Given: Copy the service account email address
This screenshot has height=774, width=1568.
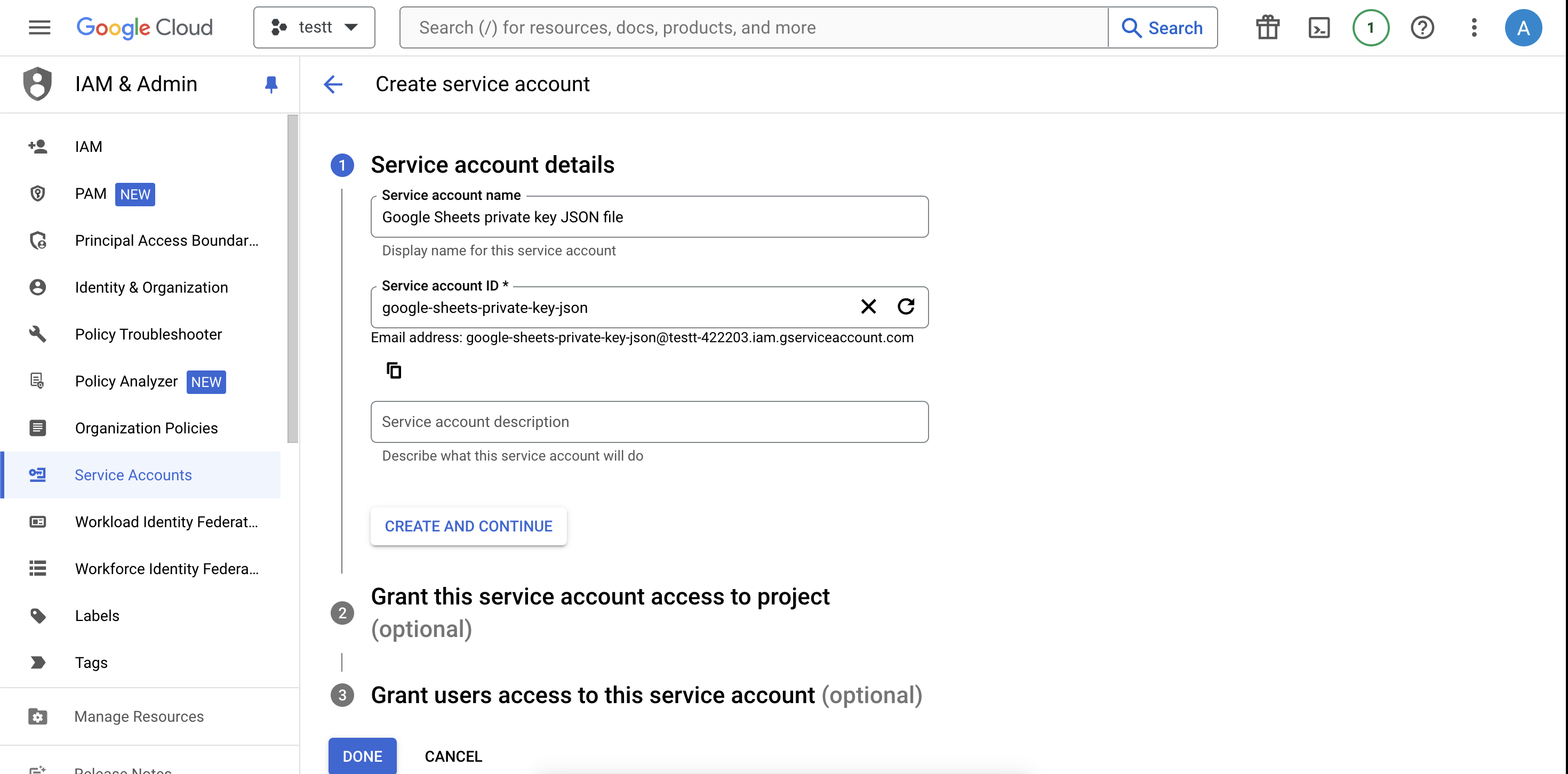Looking at the screenshot, I should coord(394,370).
